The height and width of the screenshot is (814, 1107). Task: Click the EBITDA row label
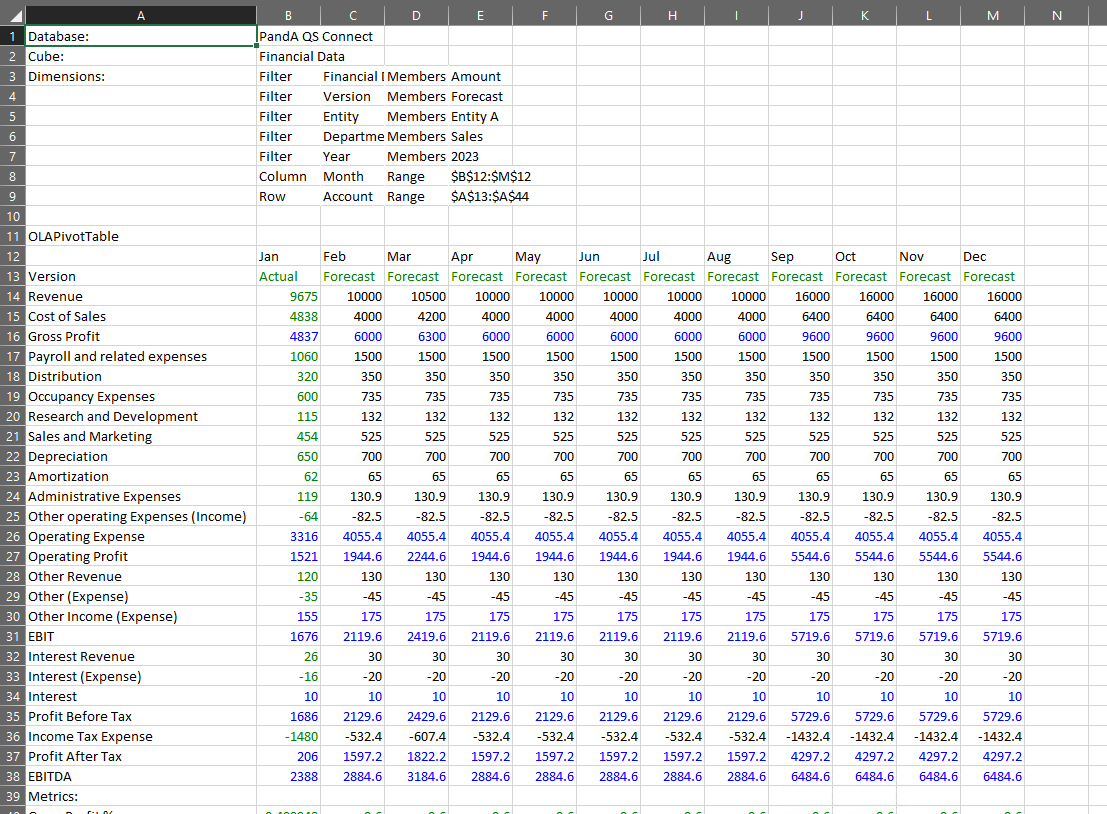[x=50, y=776]
